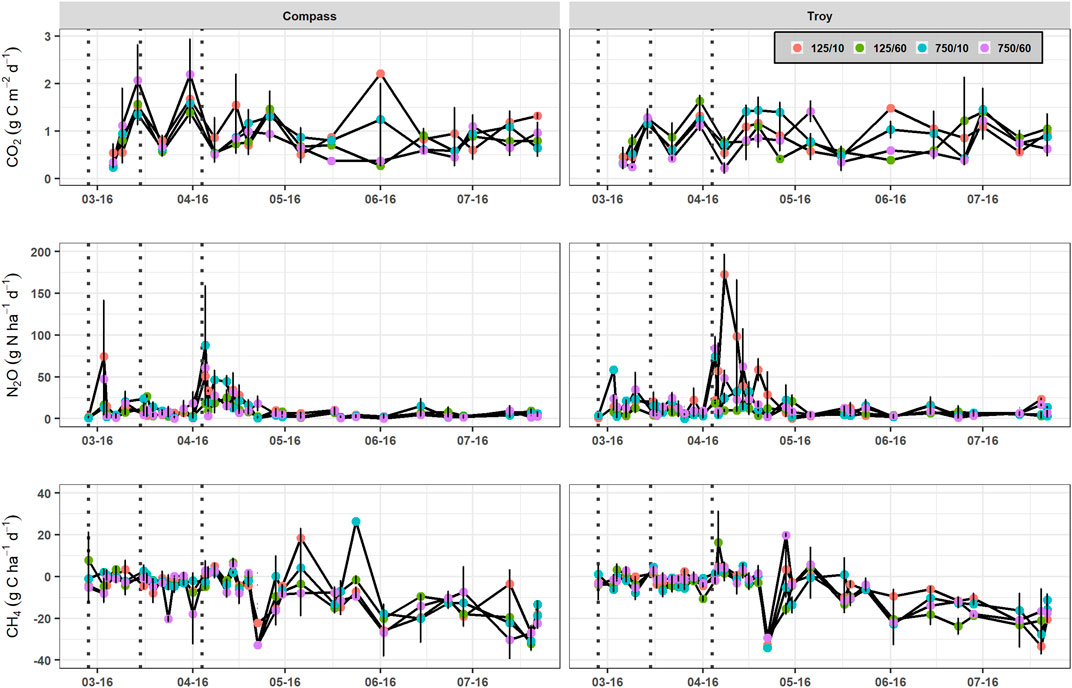Click the purple peak near 20 in Troy CH4
Screen dimensions: 1072x688
pyautogui.click(x=786, y=535)
